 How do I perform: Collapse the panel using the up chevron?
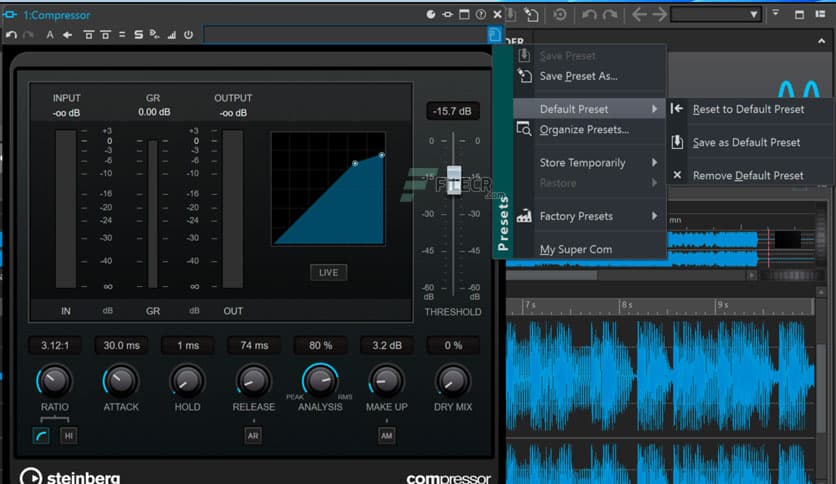[x=822, y=41]
